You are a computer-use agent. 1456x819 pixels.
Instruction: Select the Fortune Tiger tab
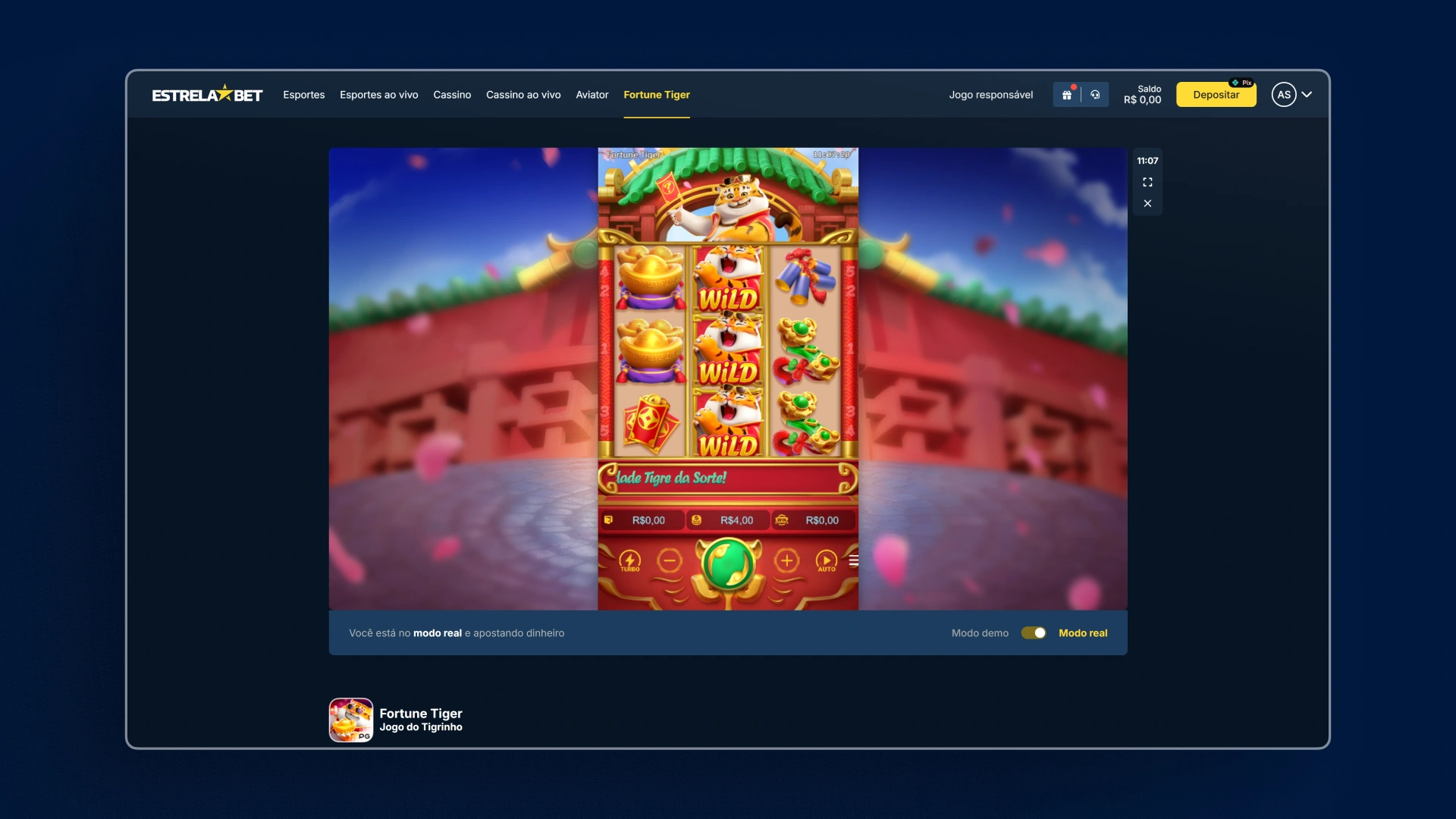[657, 95]
